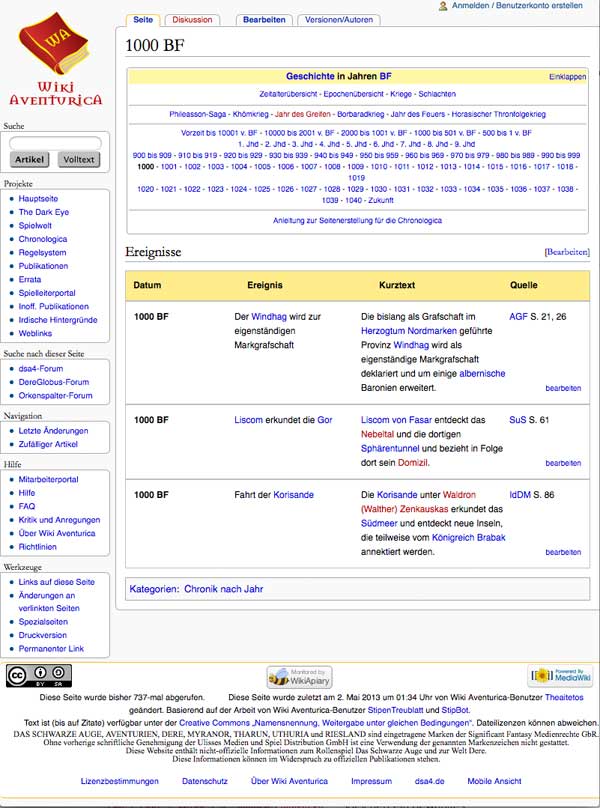The width and height of the screenshot is (600, 808).
Task: Open the Versionen/Autoren tab
Action: click(x=339, y=20)
